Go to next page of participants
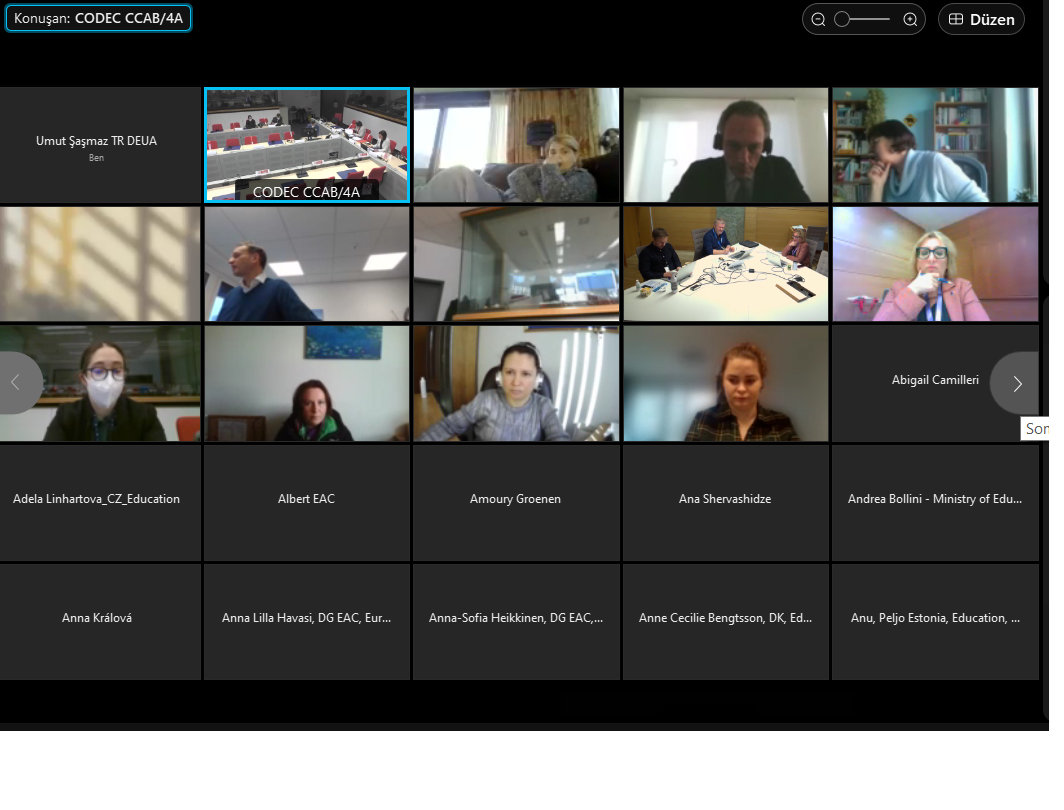 point(1016,383)
